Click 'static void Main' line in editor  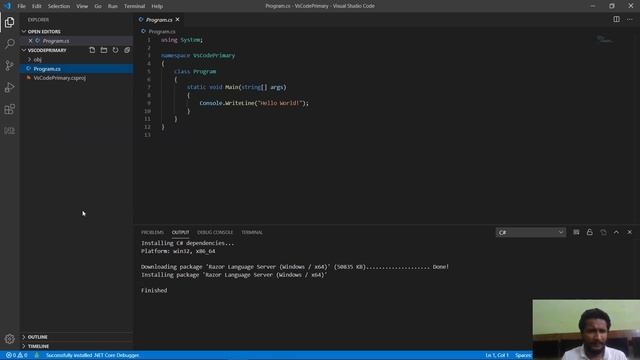coord(236,87)
